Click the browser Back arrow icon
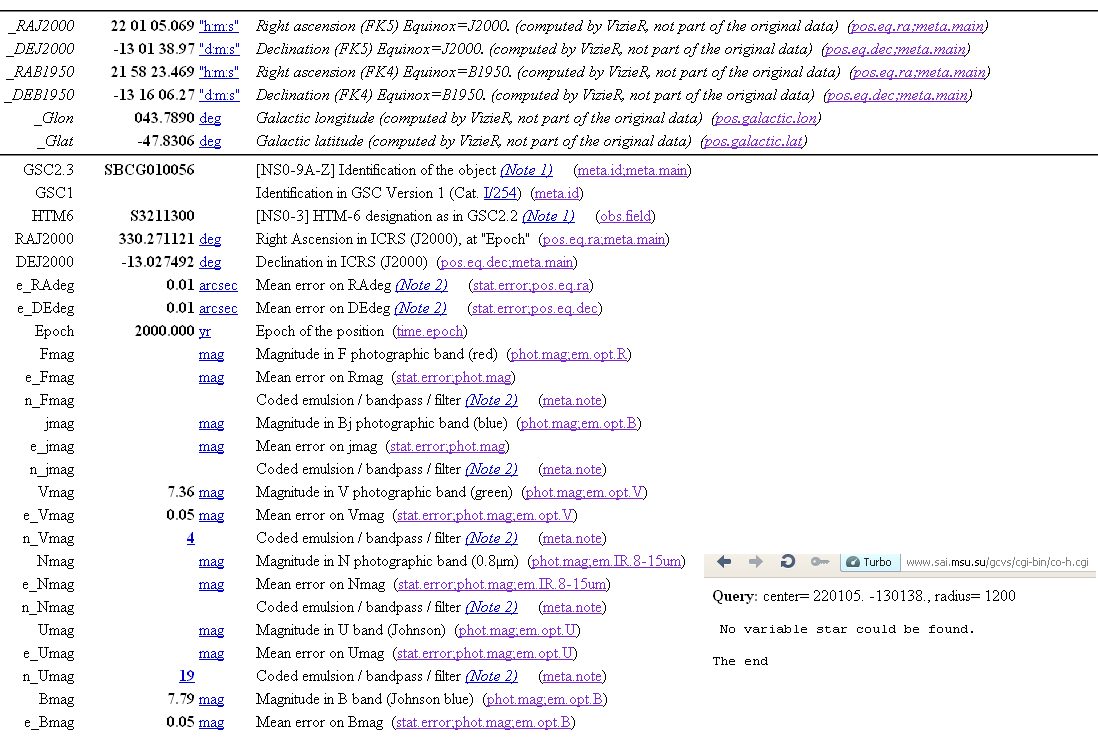Viewport: 1098px width, 737px height. [725, 562]
